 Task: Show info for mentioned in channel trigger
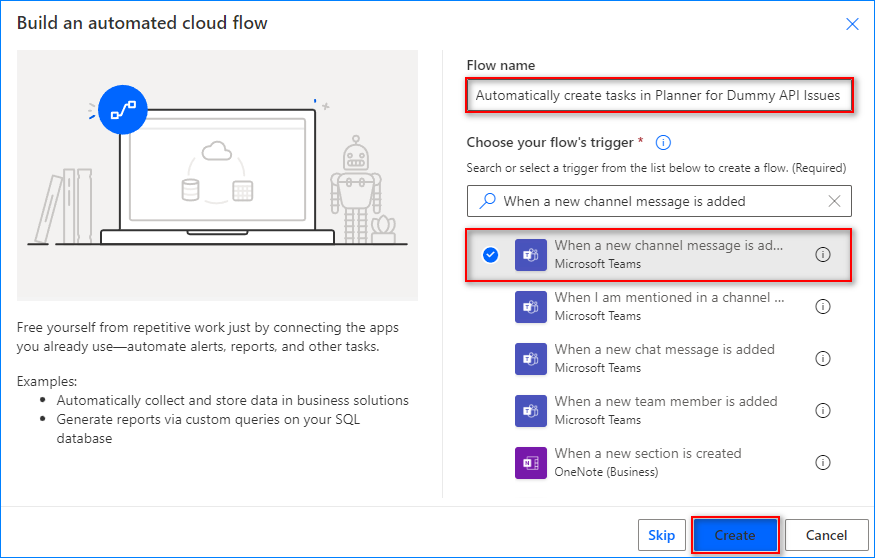(x=823, y=307)
